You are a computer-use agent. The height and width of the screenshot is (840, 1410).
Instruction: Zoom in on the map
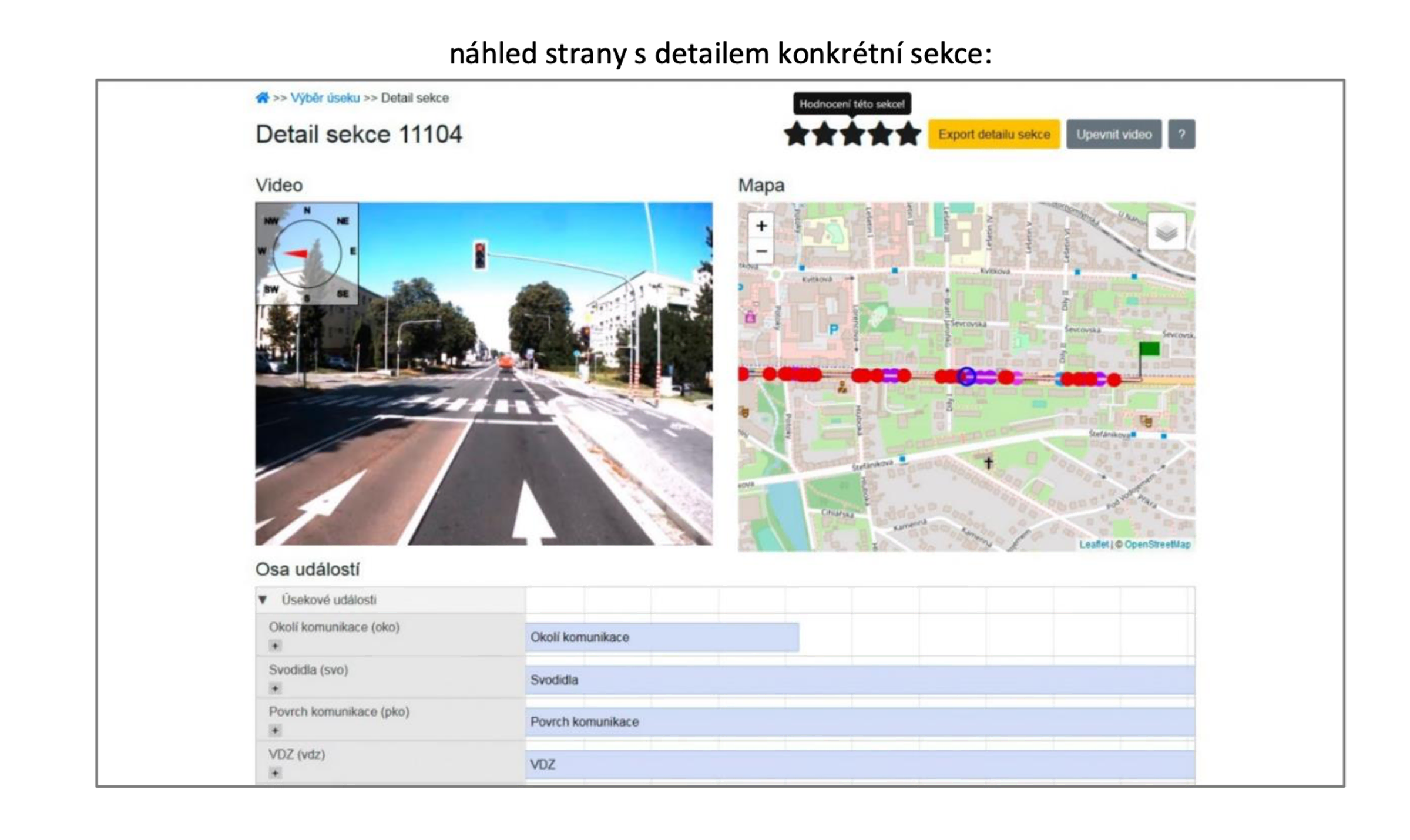click(761, 226)
